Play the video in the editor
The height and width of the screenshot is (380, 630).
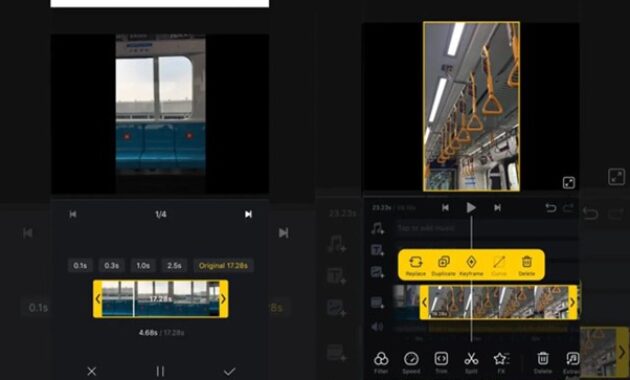pyautogui.click(x=471, y=208)
